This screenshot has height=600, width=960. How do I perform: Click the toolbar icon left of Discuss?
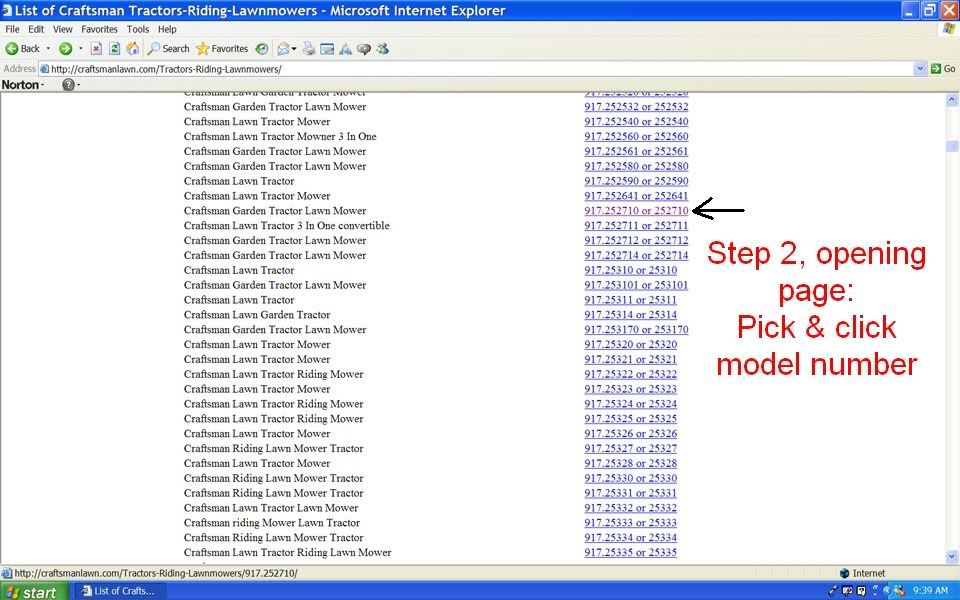(345, 49)
